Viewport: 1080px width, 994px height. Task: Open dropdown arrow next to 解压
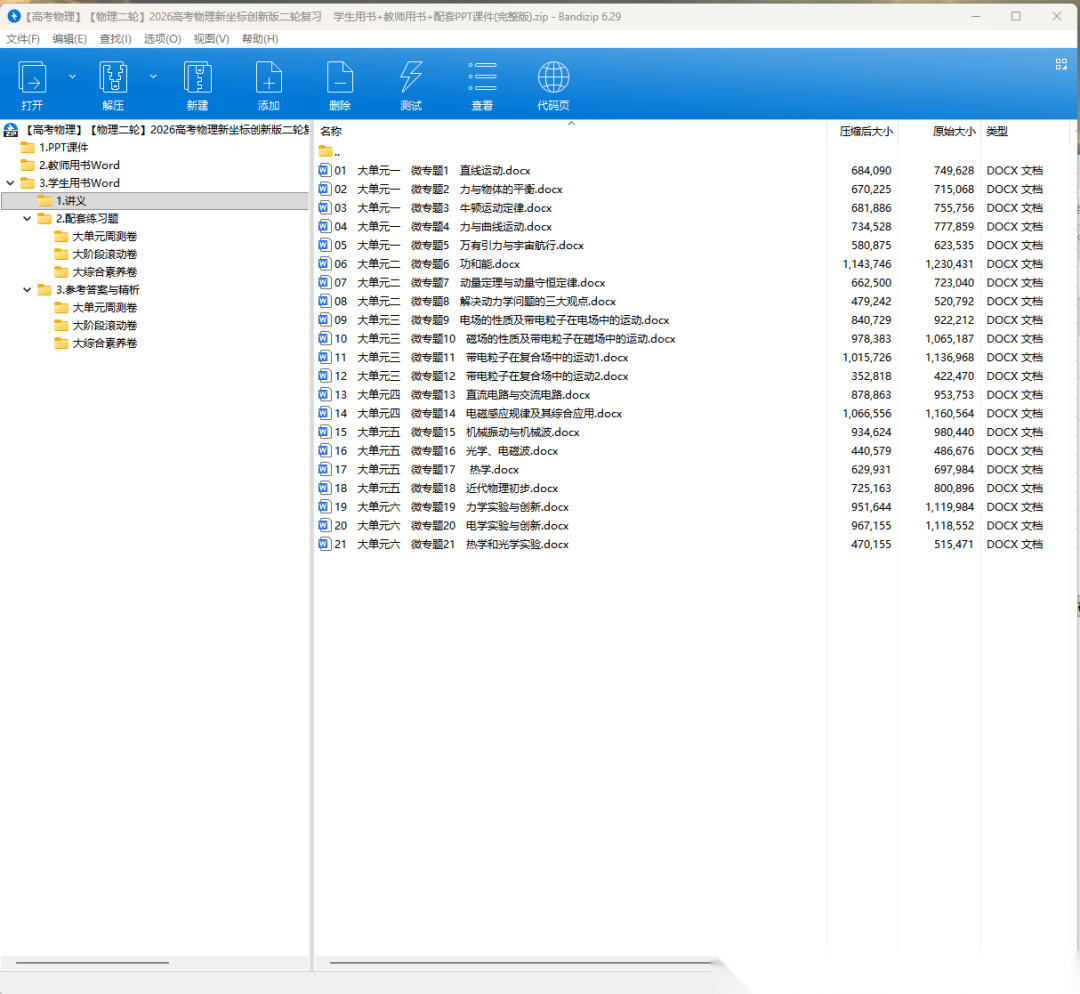coord(153,76)
